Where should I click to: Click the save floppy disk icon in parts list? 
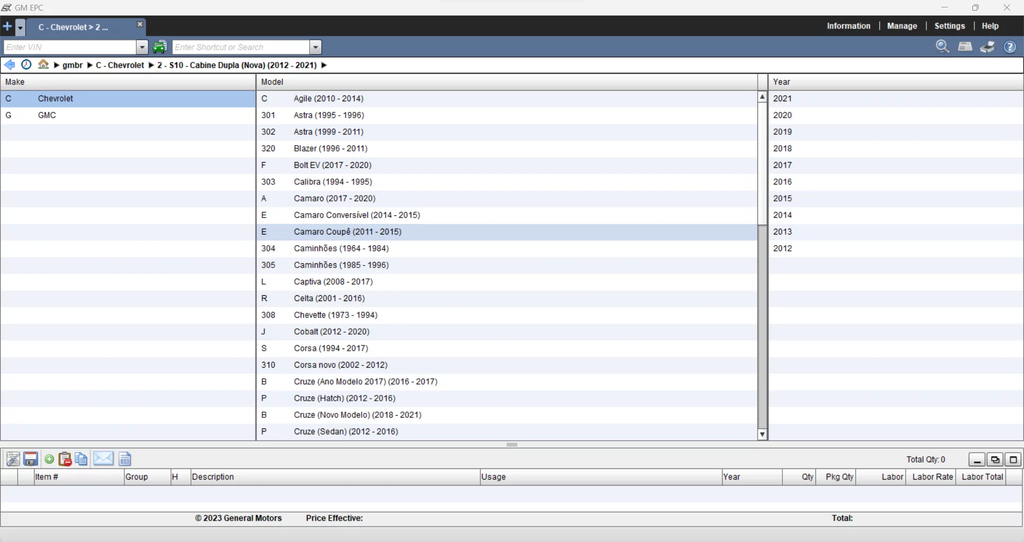click(x=31, y=459)
